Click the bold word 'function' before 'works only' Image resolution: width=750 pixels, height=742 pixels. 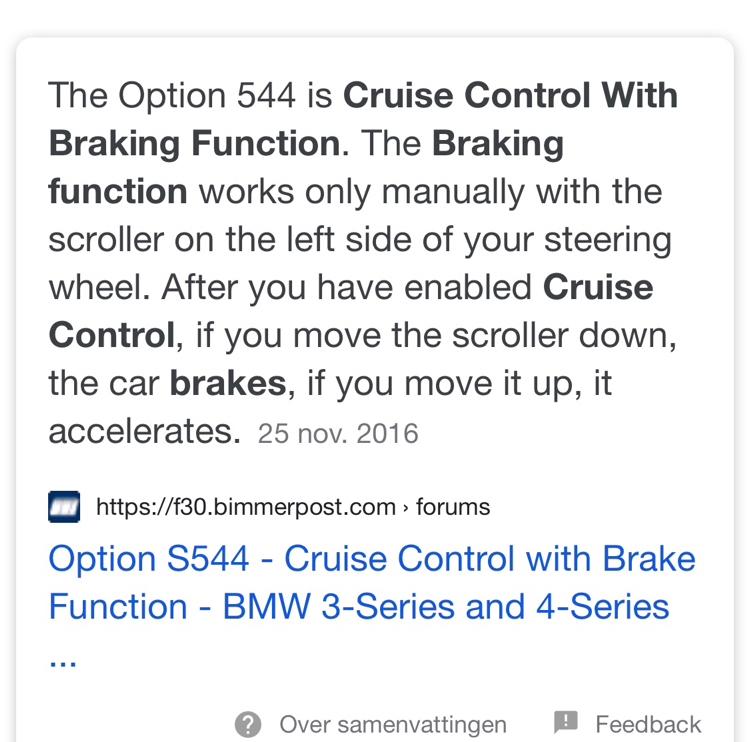pos(117,192)
